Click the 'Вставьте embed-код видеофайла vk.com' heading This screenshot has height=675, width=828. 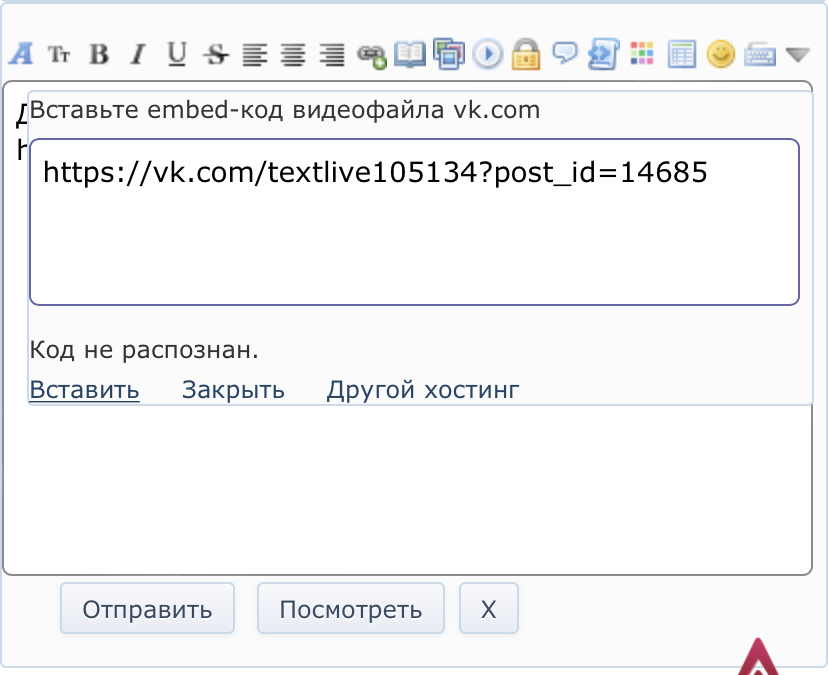point(285,110)
